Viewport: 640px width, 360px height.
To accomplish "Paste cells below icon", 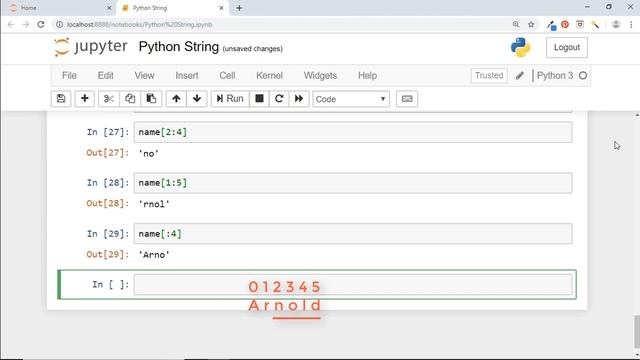I will coord(151,99).
